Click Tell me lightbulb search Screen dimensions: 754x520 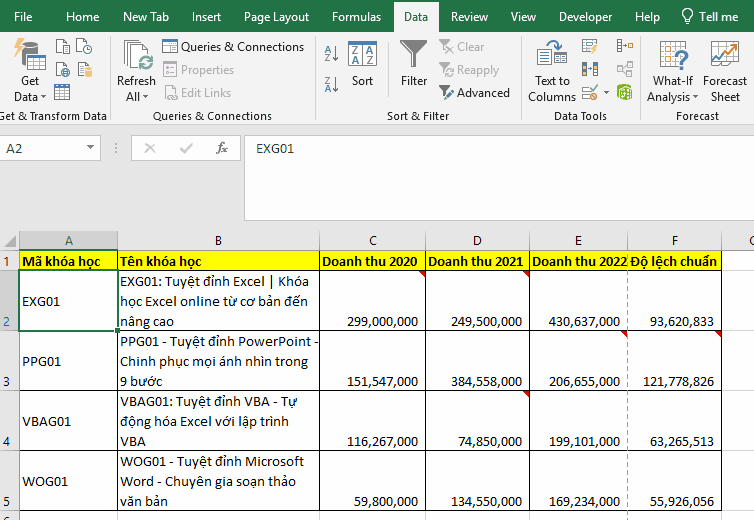(710, 17)
